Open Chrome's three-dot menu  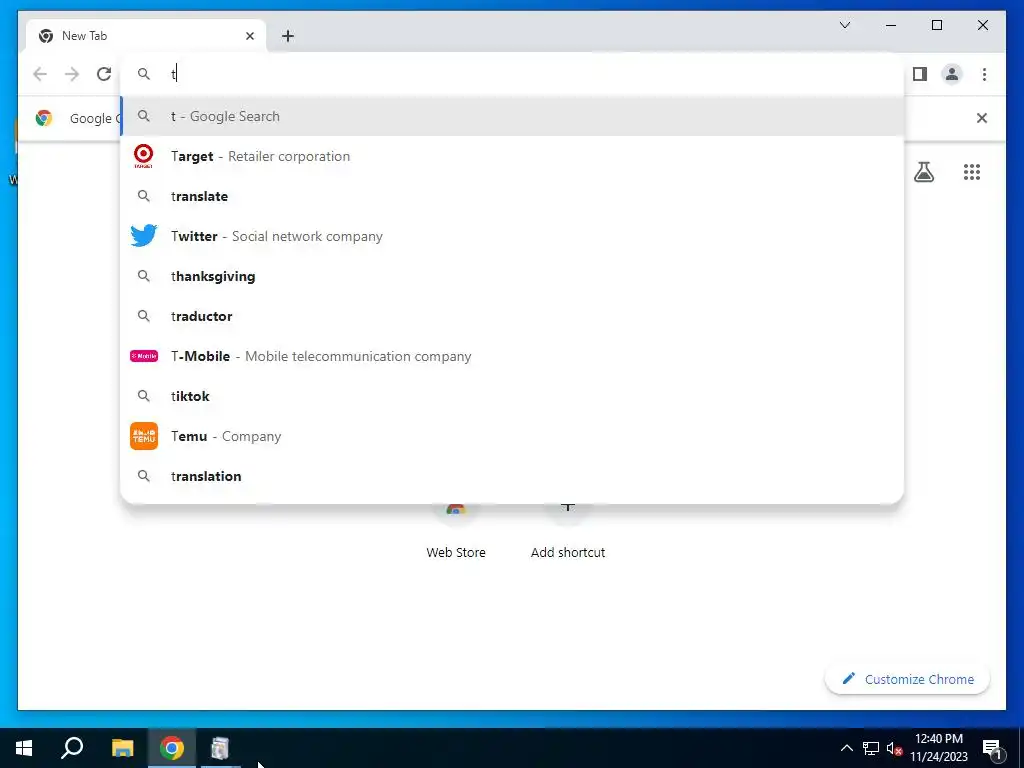[984, 74]
